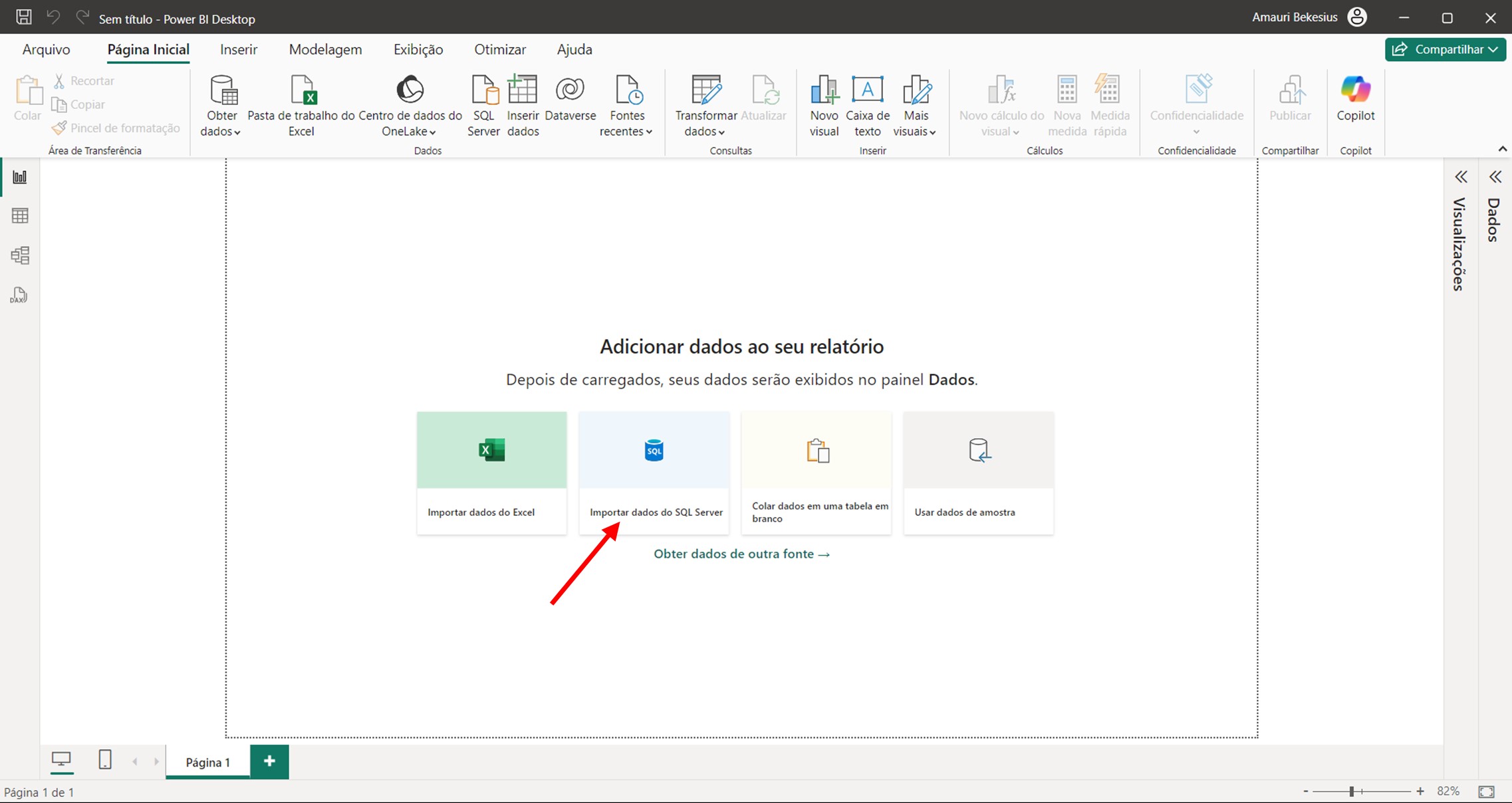Open the Novo cálculo do visual dropdown
Image resolution: width=1512 pixels, height=803 pixels.
(x=1001, y=106)
